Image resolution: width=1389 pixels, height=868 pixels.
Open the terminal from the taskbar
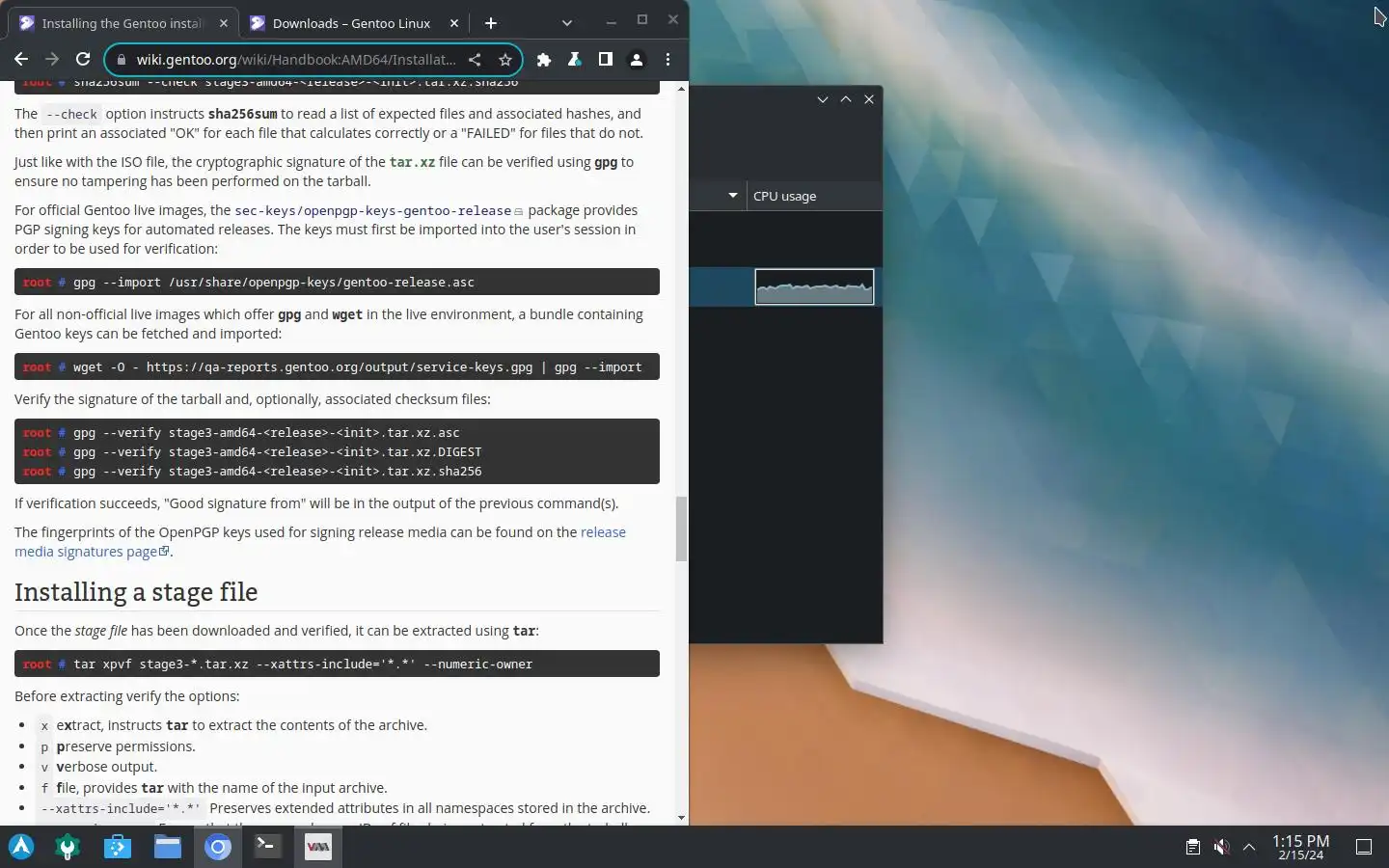(x=267, y=847)
